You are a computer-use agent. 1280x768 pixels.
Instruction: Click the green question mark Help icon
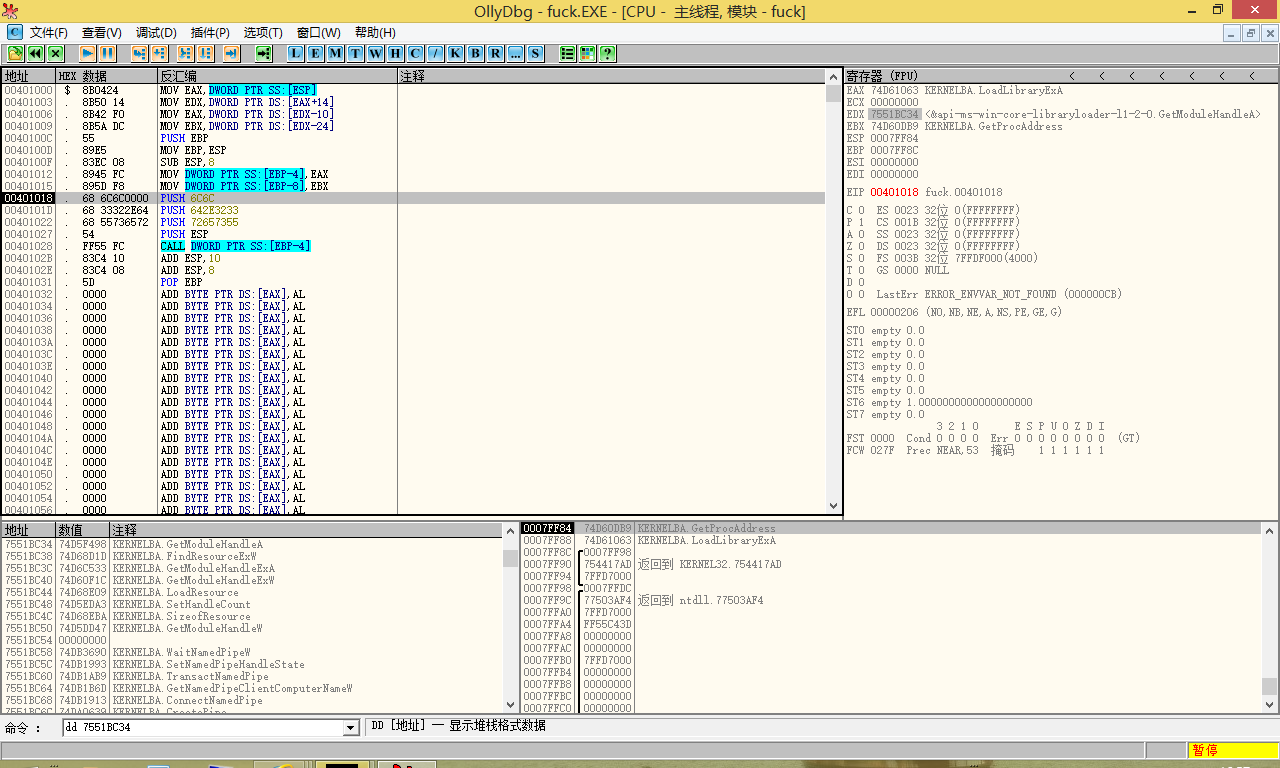607,53
